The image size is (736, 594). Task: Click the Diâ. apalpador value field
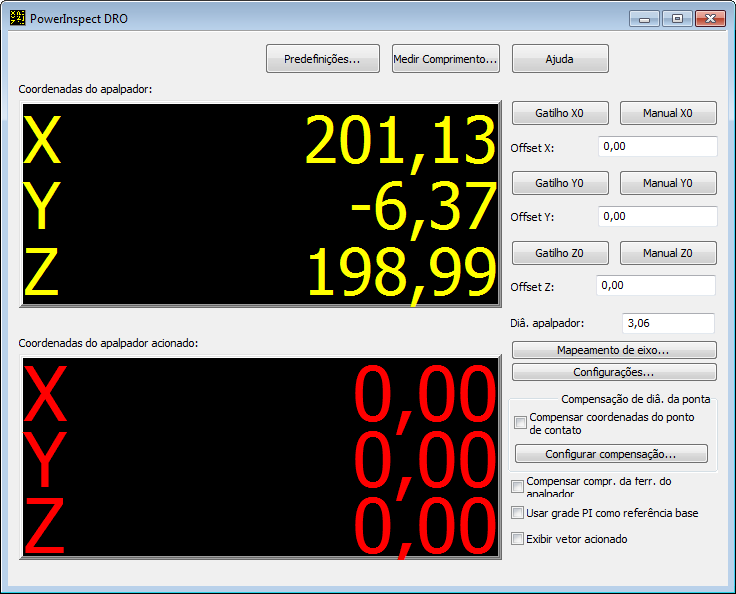[668, 324]
